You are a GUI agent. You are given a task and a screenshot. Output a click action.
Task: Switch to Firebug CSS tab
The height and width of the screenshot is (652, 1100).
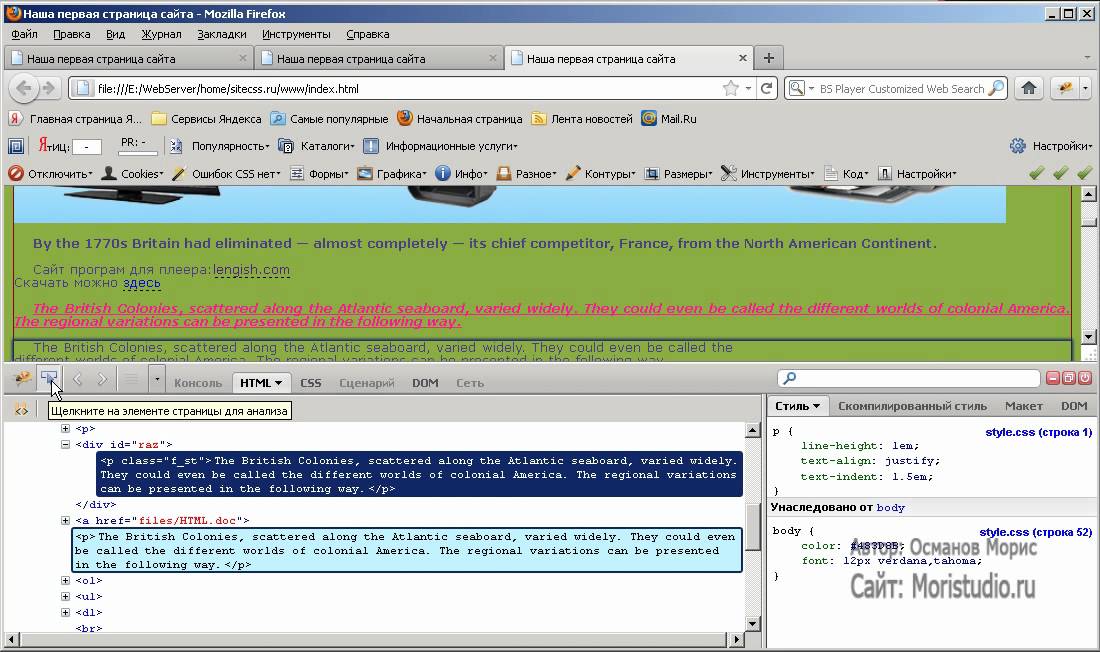[311, 383]
